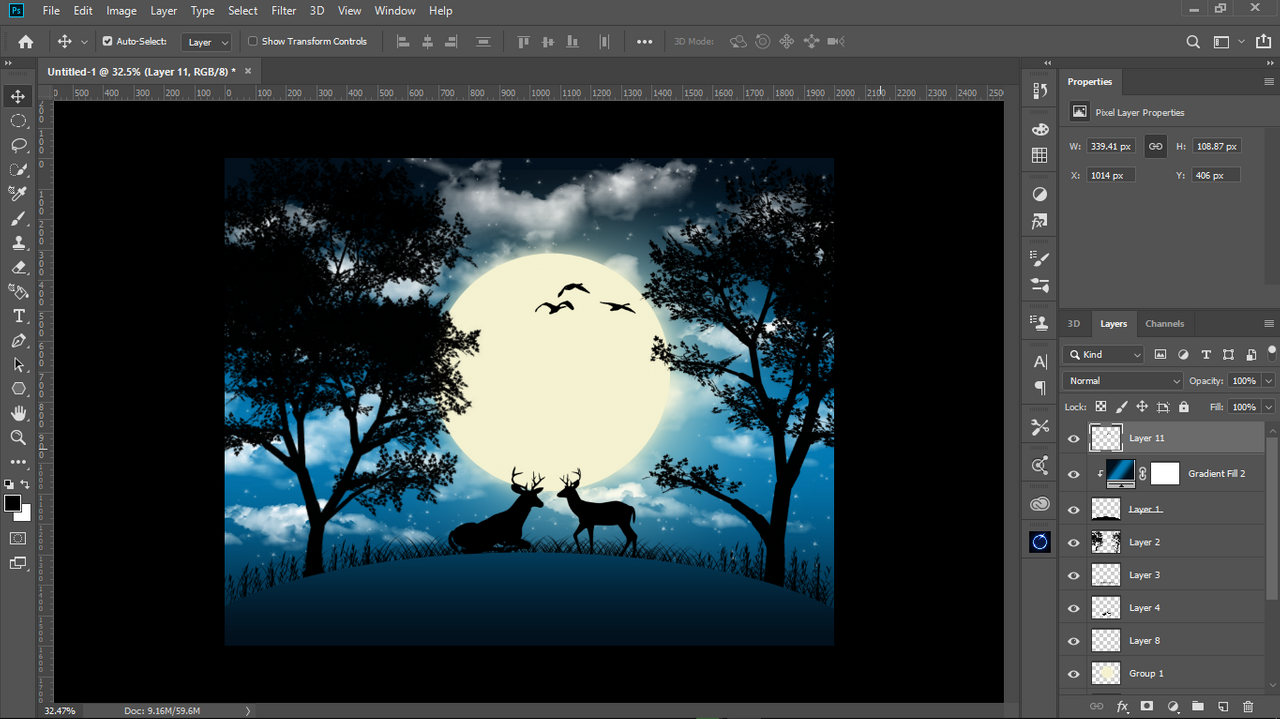Open the Adjustments panel icon
Screen dimensions: 1280x719
[x=1040, y=194]
